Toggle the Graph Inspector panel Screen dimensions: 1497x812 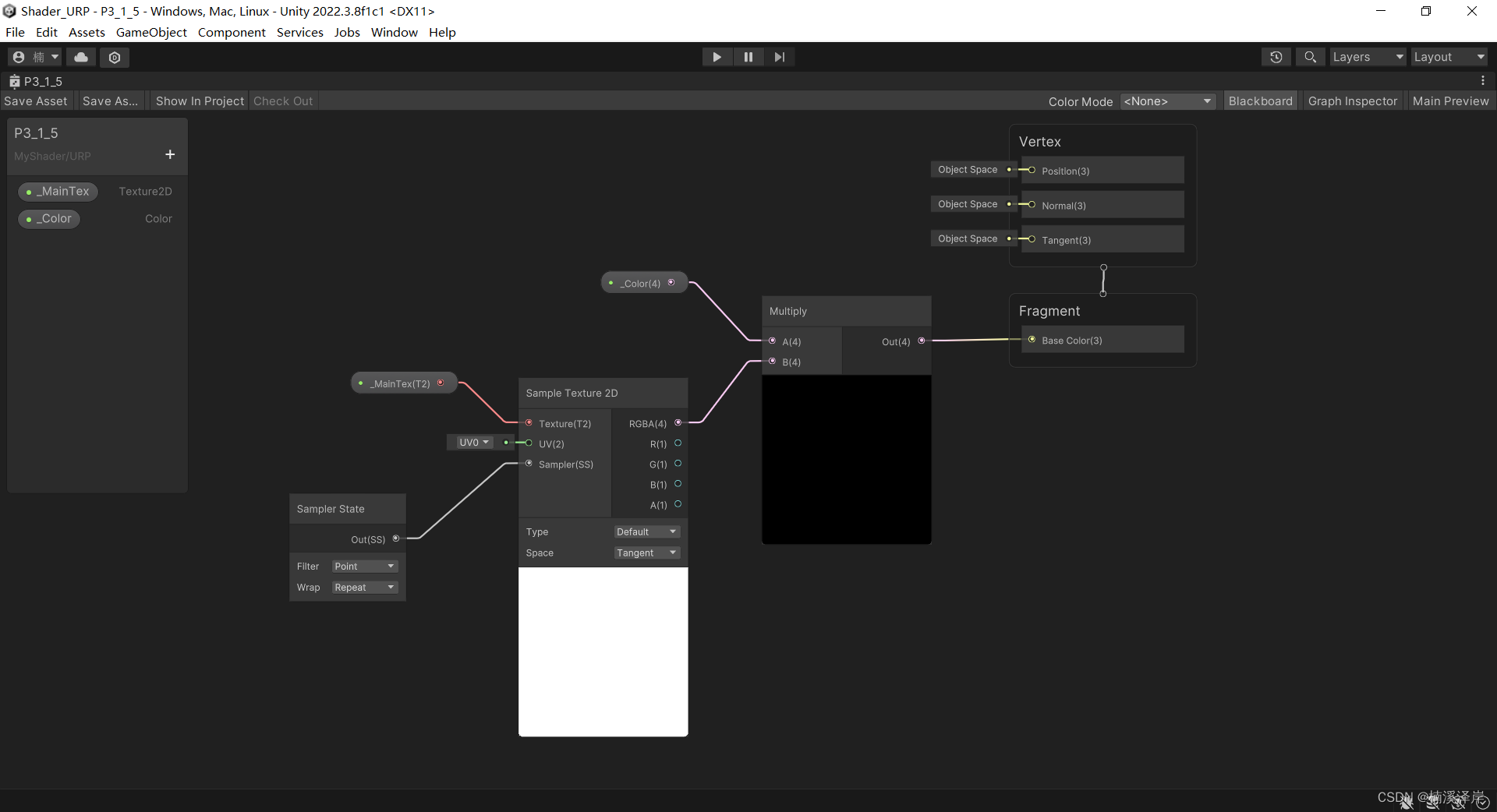coord(1353,101)
